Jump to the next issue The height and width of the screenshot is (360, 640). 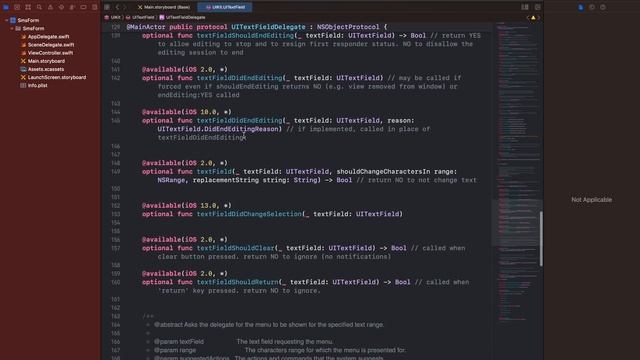(538, 18)
